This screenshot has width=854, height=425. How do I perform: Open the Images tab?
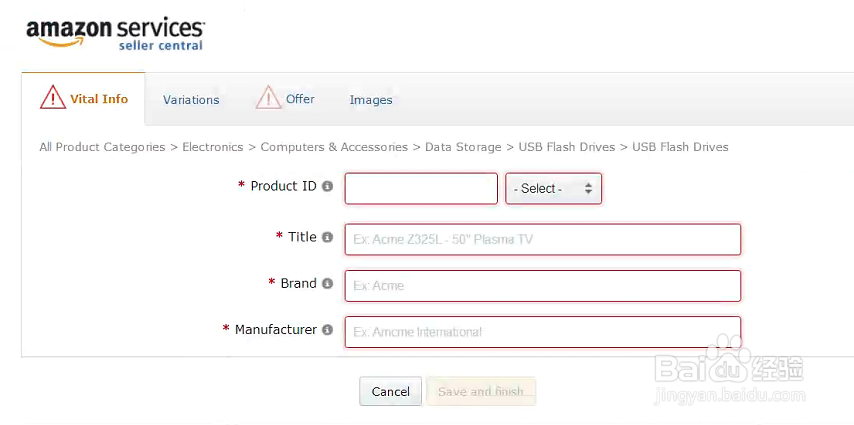tap(371, 100)
